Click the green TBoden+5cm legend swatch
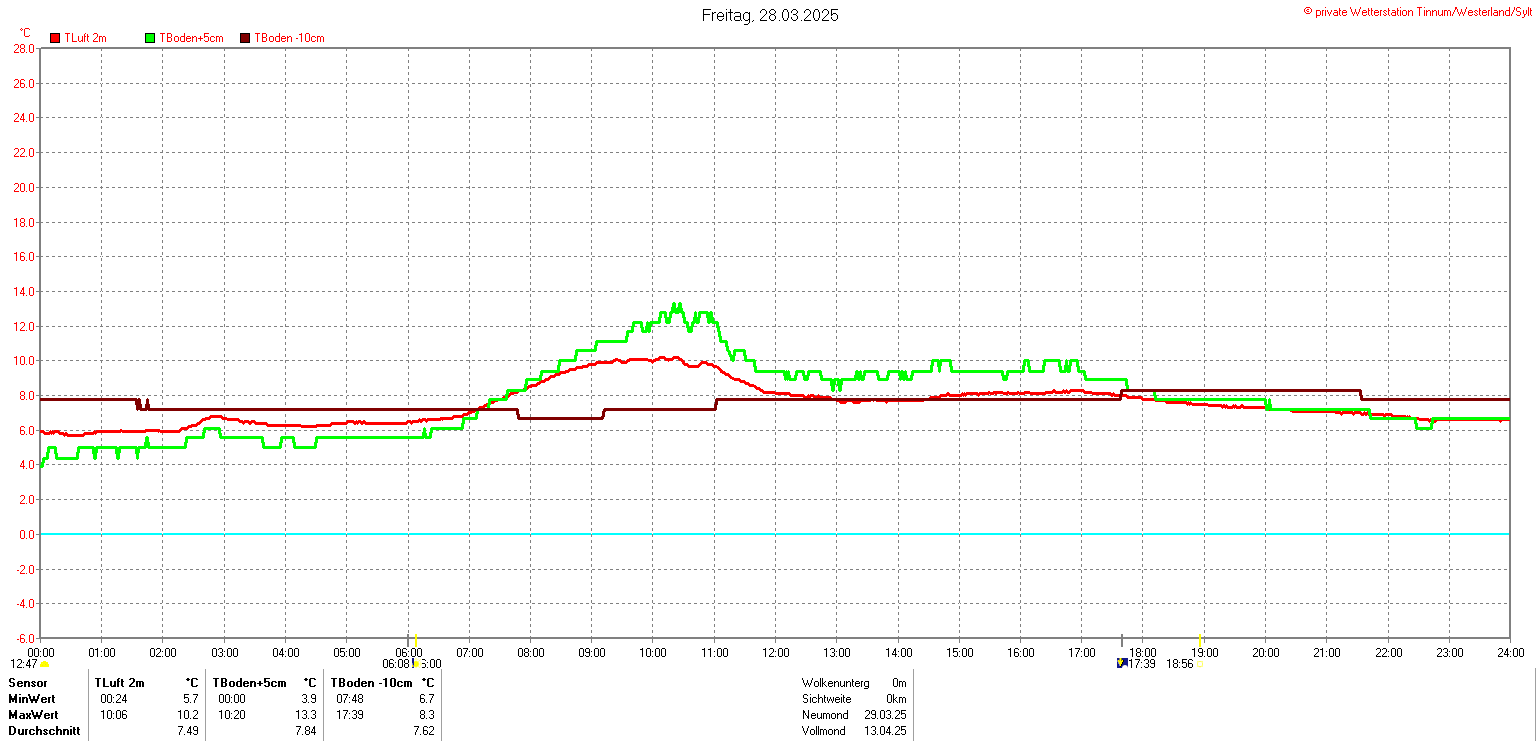The width and height of the screenshot is (1536, 741). pyautogui.click(x=151, y=38)
